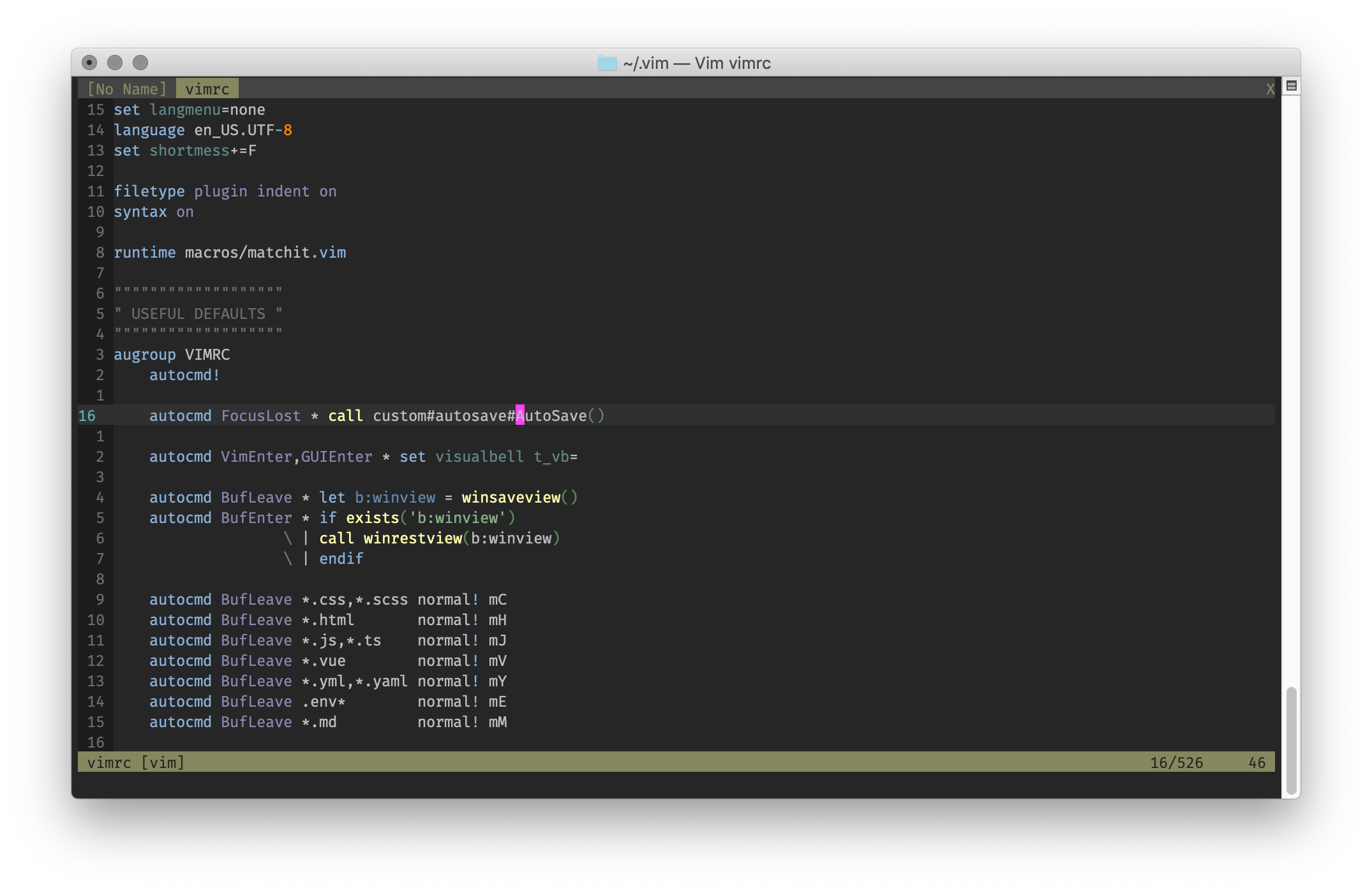This screenshot has width=1372, height=893.
Task: Click the red close window button
Action: (x=90, y=63)
